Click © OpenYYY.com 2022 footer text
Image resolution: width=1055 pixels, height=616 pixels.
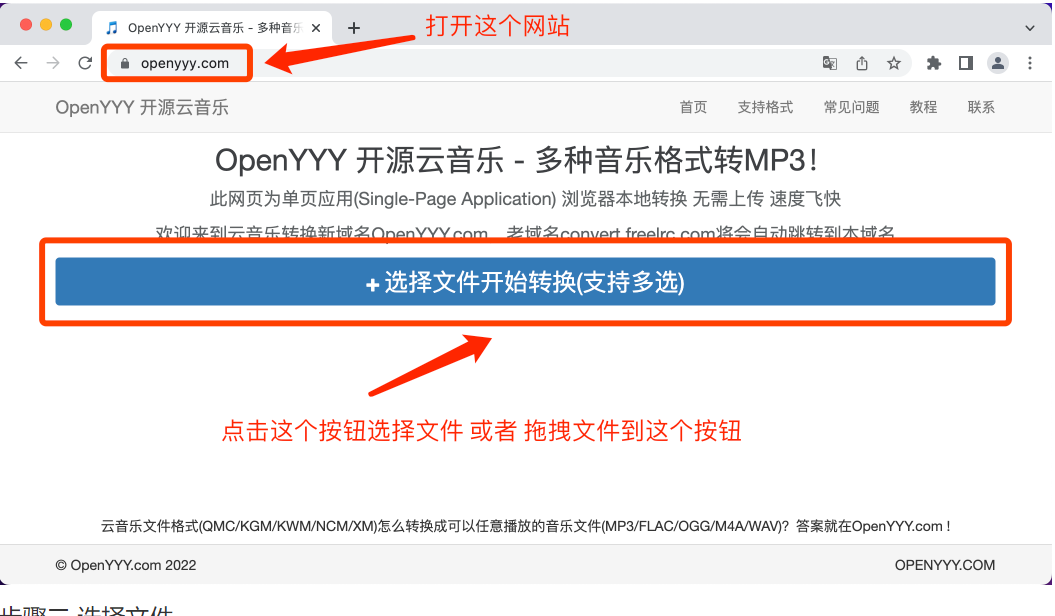pyautogui.click(x=126, y=566)
